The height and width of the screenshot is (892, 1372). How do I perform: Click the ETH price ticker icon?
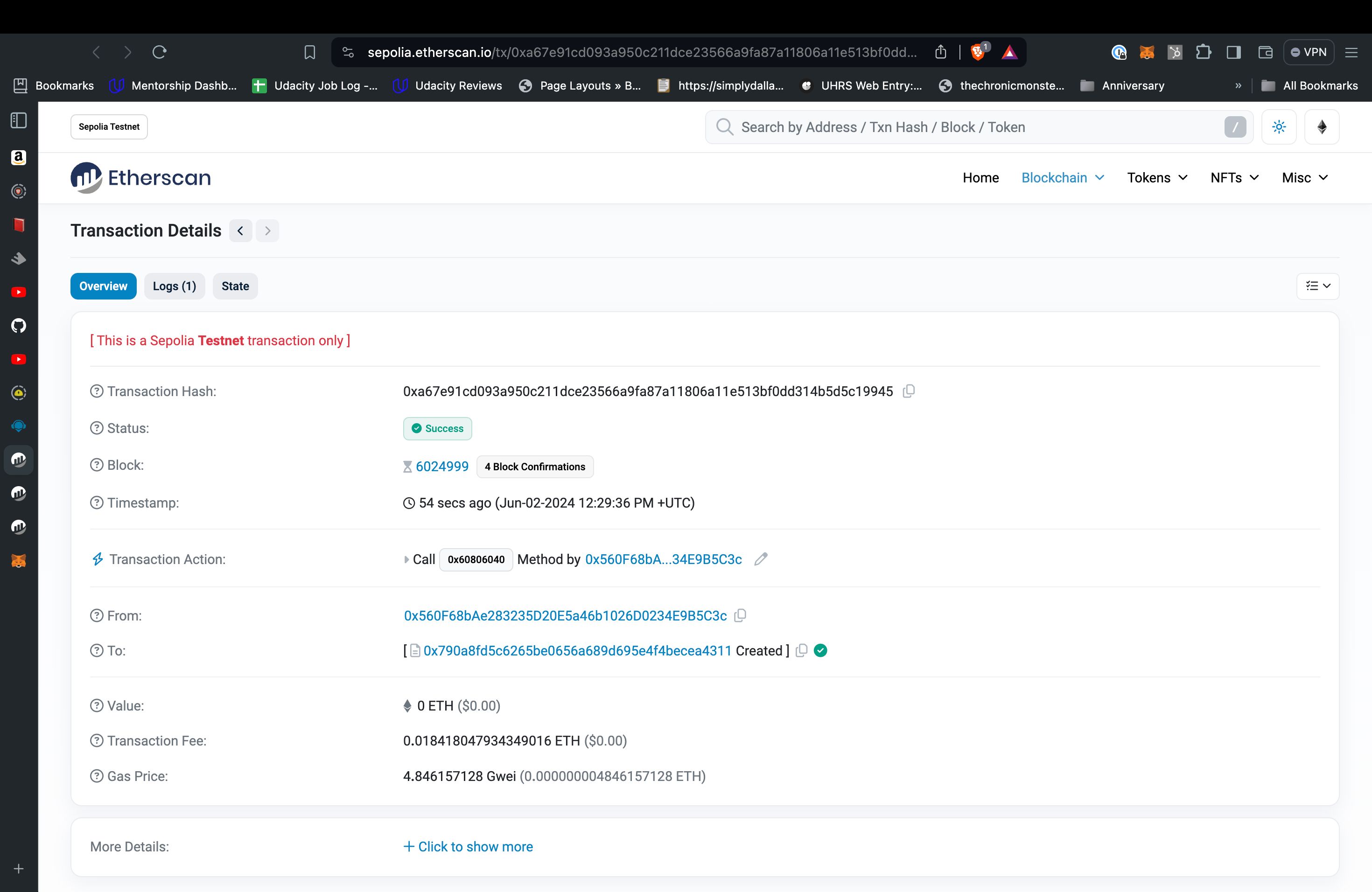[1322, 126]
